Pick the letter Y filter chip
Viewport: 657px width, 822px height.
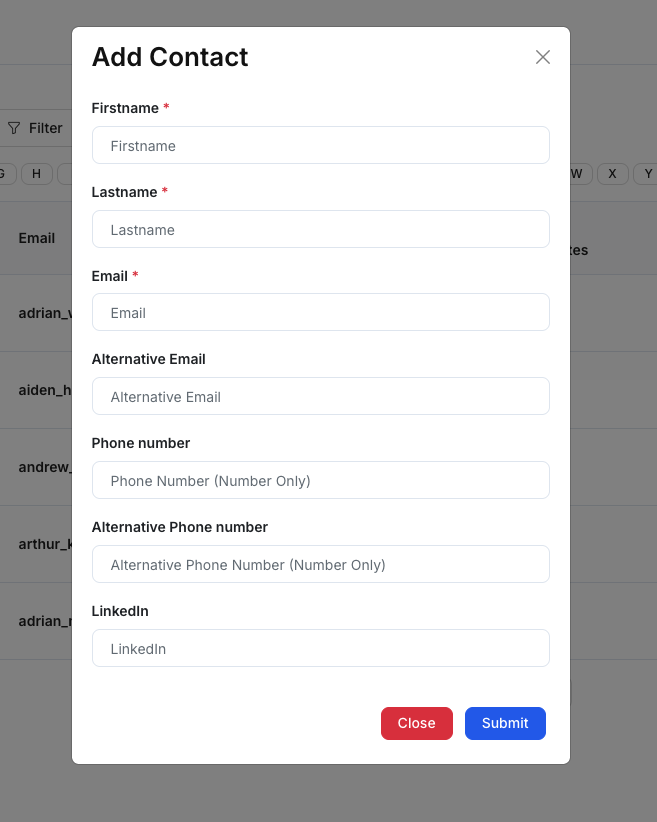click(x=646, y=174)
